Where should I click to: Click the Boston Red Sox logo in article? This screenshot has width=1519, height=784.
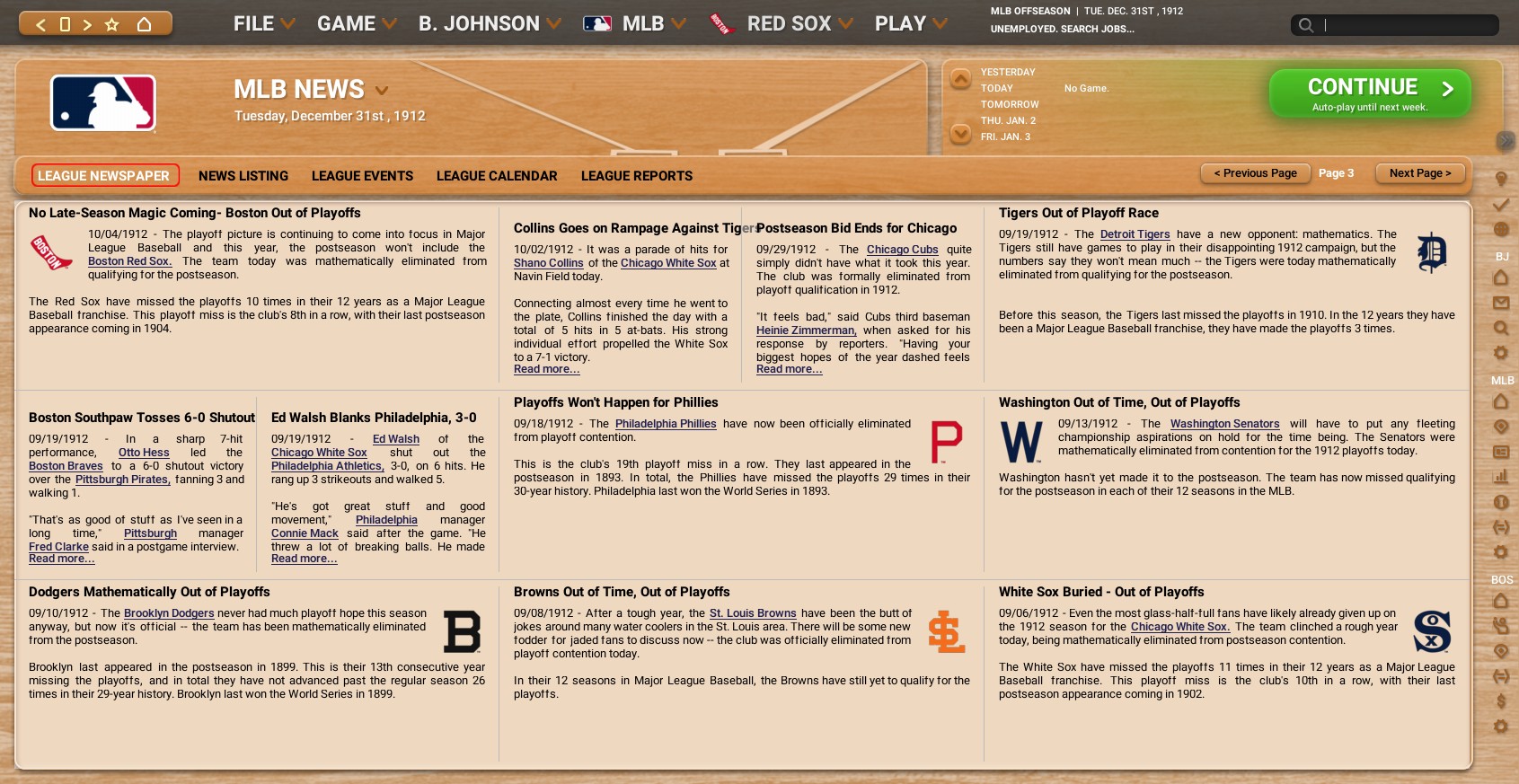(x=51, y=252)
